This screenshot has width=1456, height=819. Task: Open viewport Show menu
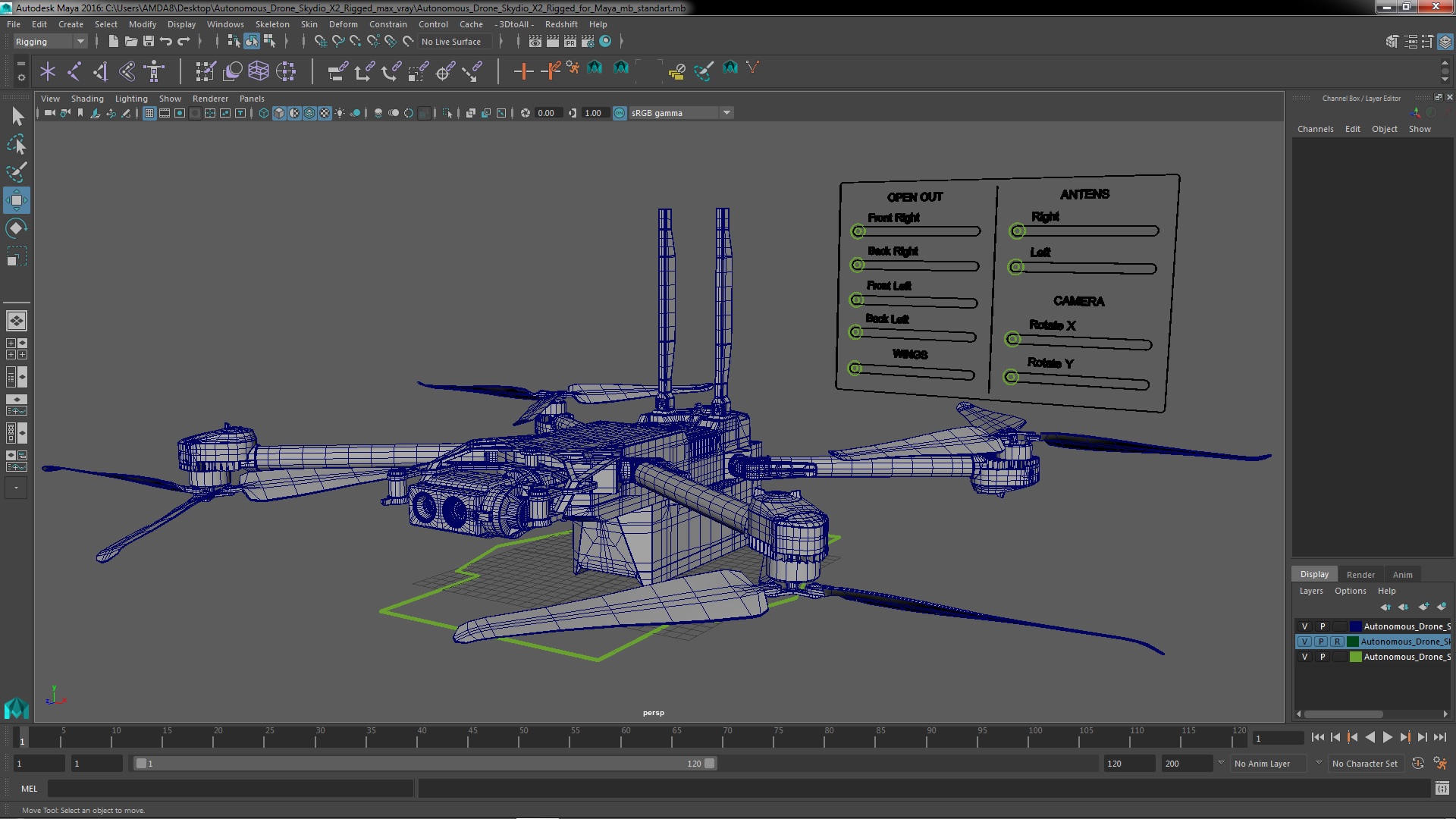click(170, 99)
